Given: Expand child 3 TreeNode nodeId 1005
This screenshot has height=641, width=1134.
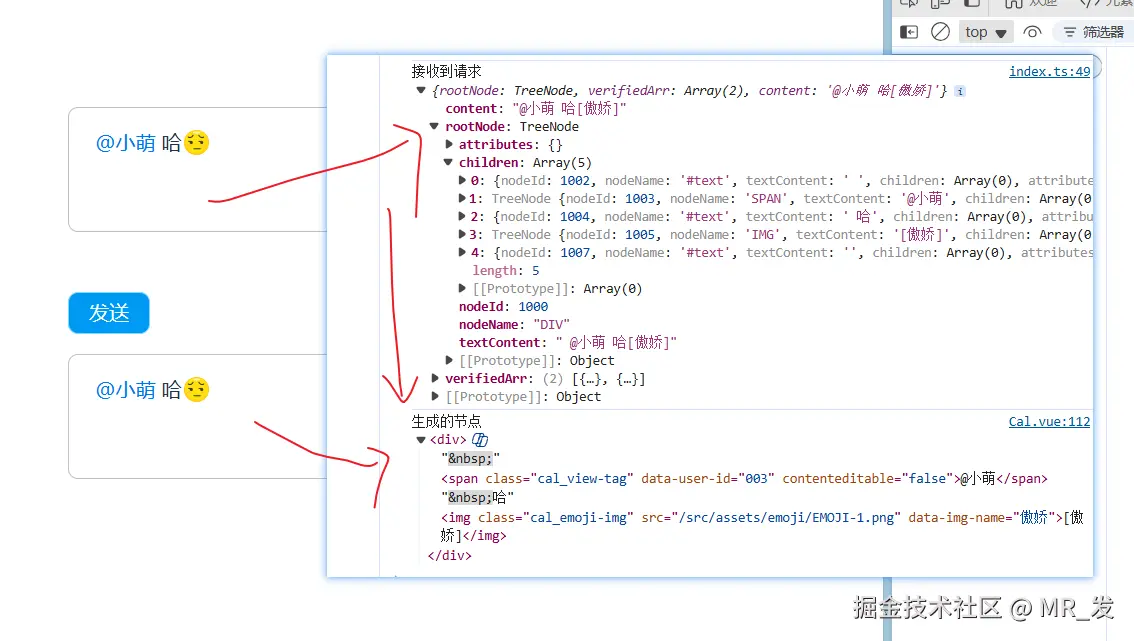Looking at the screenshot, I should click(462, 234).
